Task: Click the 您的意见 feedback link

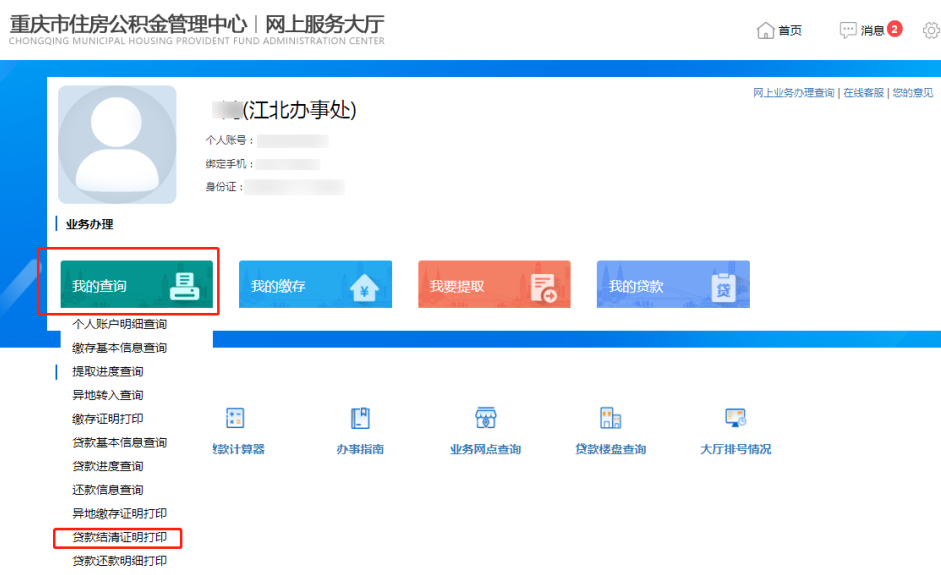Action: coord(912,93)
